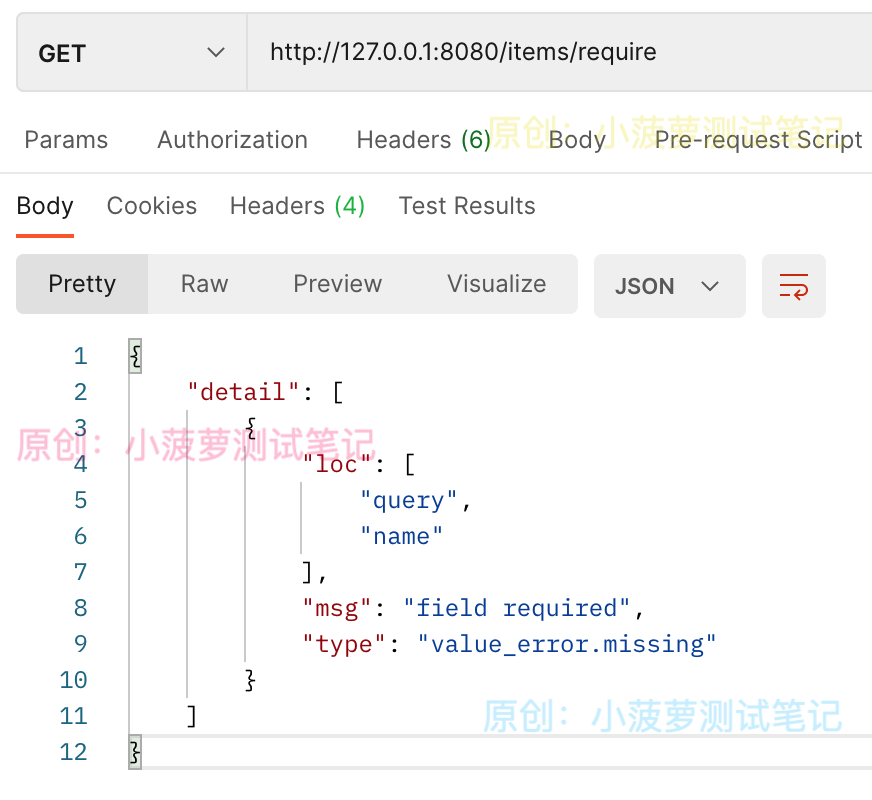Select the Pretty view mode
The width and height of the screenshot is (872, 800).
point(82,284)
